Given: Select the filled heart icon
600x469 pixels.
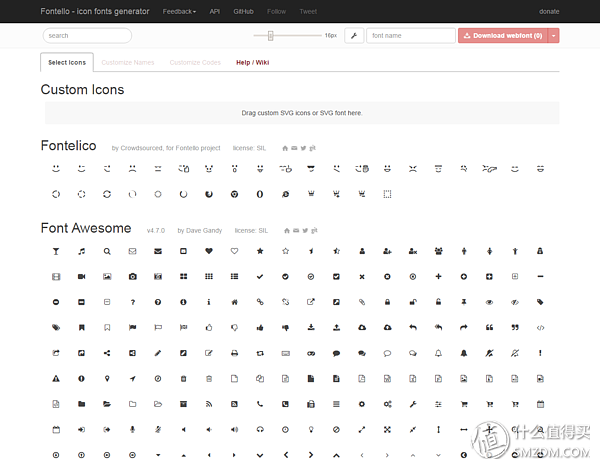Looking at the screenshot, I should pyautogui.click(x=209, y=251).
